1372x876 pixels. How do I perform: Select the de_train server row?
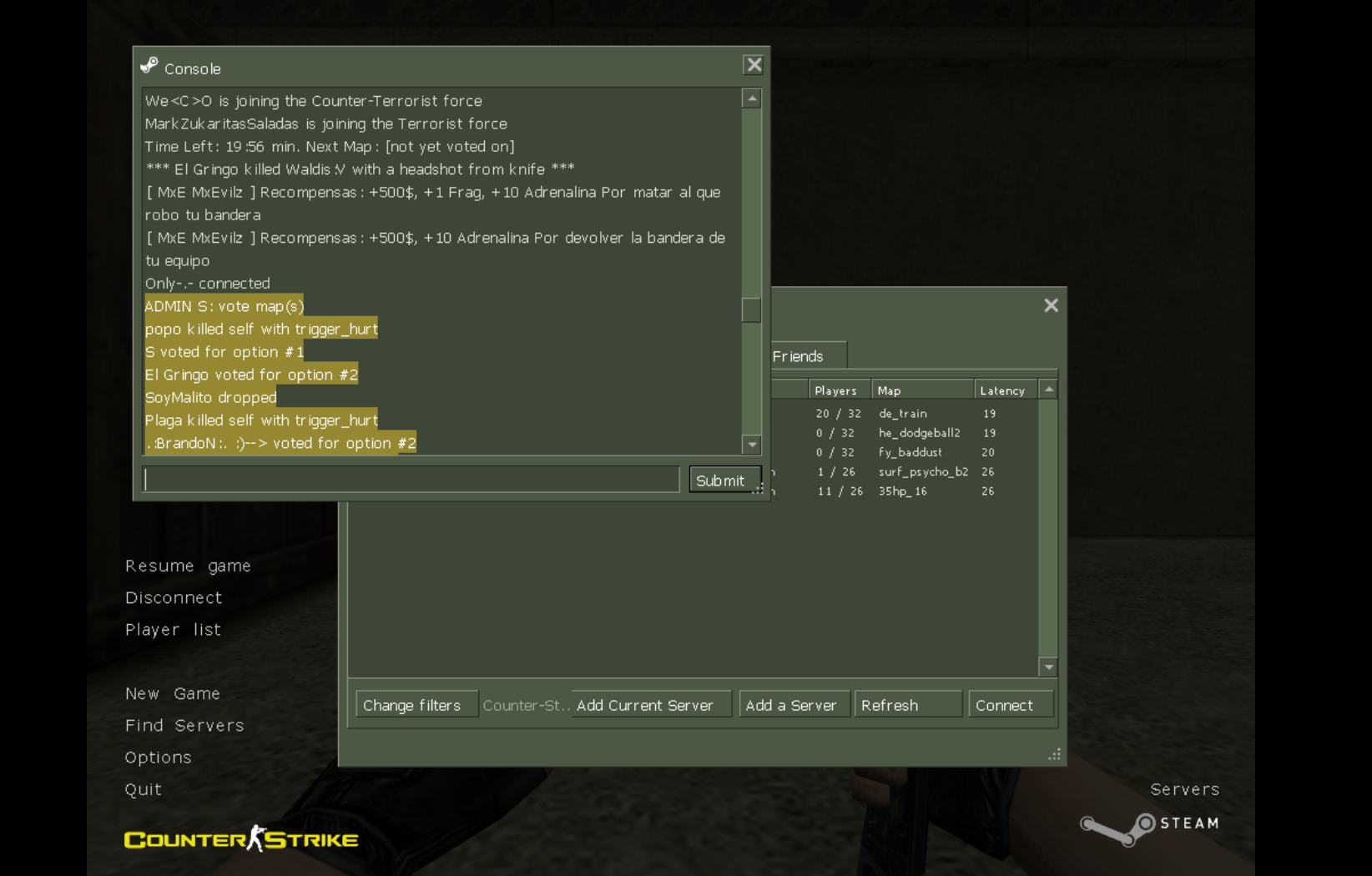click(905, 413)
